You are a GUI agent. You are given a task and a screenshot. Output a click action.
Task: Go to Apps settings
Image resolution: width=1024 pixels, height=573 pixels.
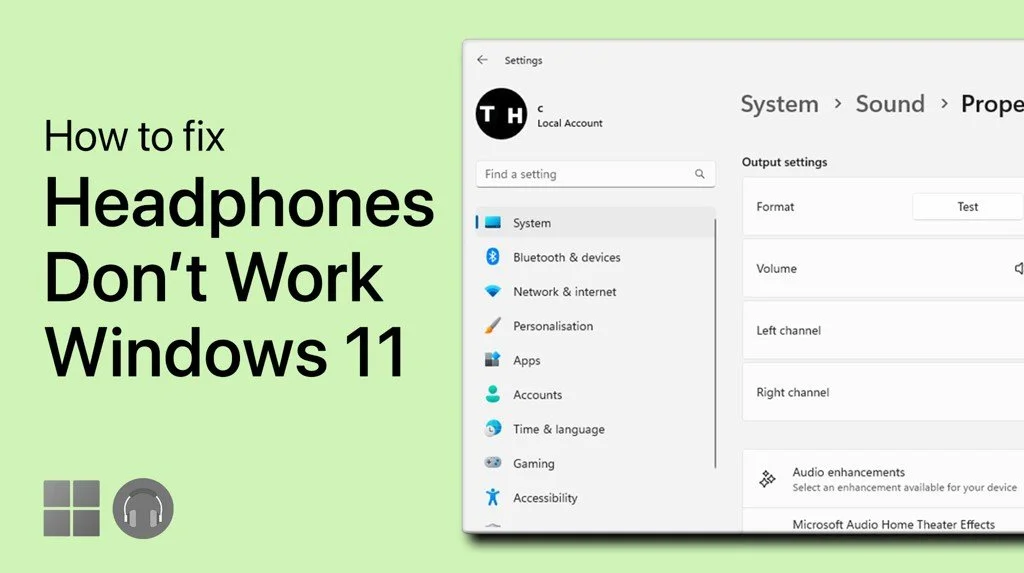[x=595, y=360]
